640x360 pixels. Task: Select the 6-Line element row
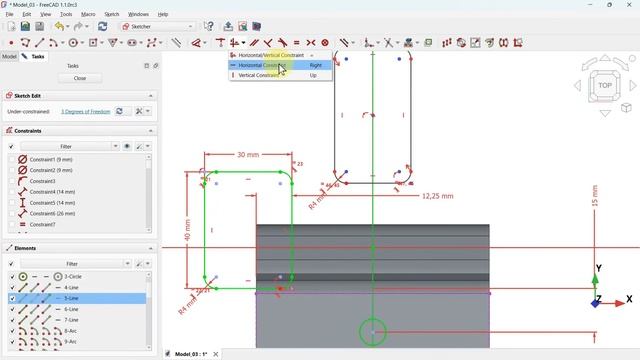point(77,309)
